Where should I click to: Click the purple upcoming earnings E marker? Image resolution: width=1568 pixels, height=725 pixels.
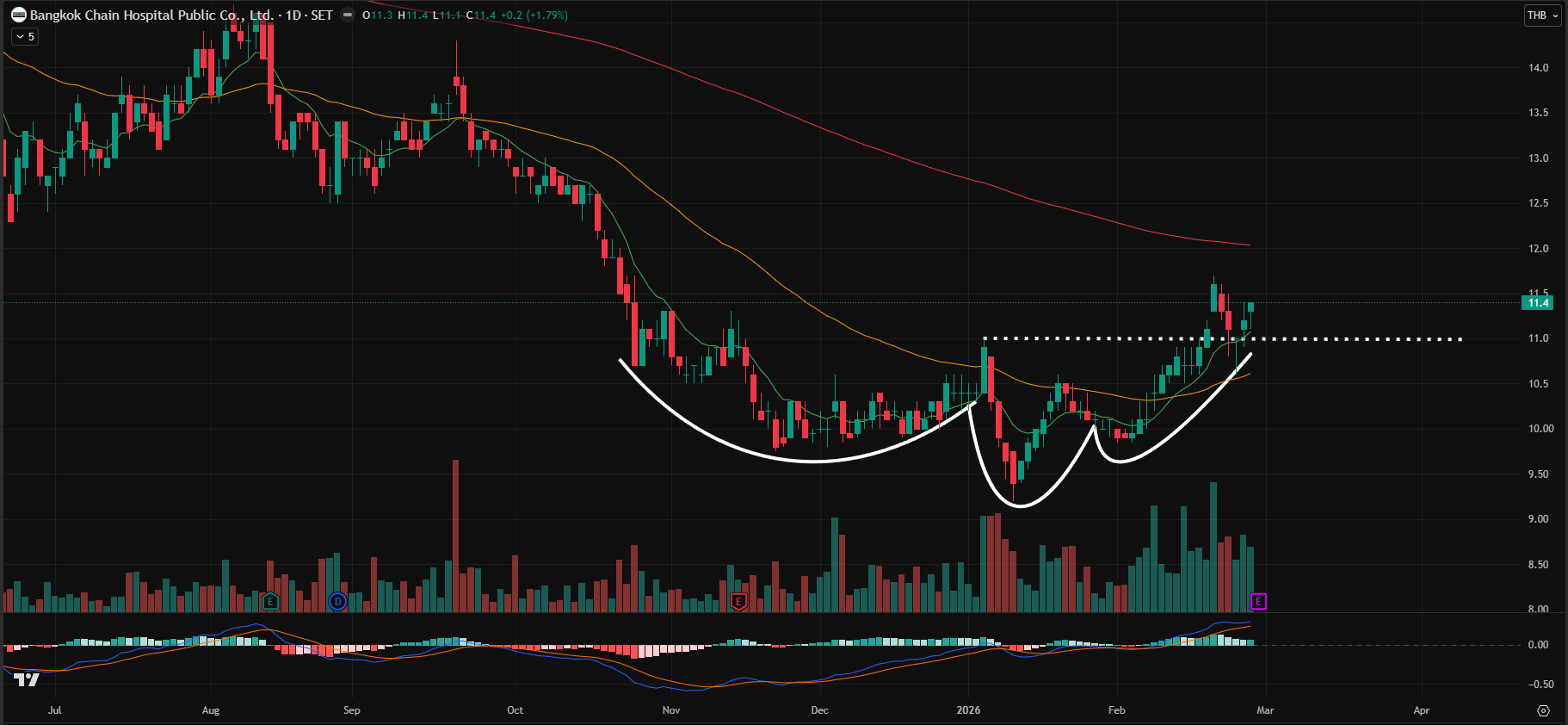click(x=1258, y=601)
